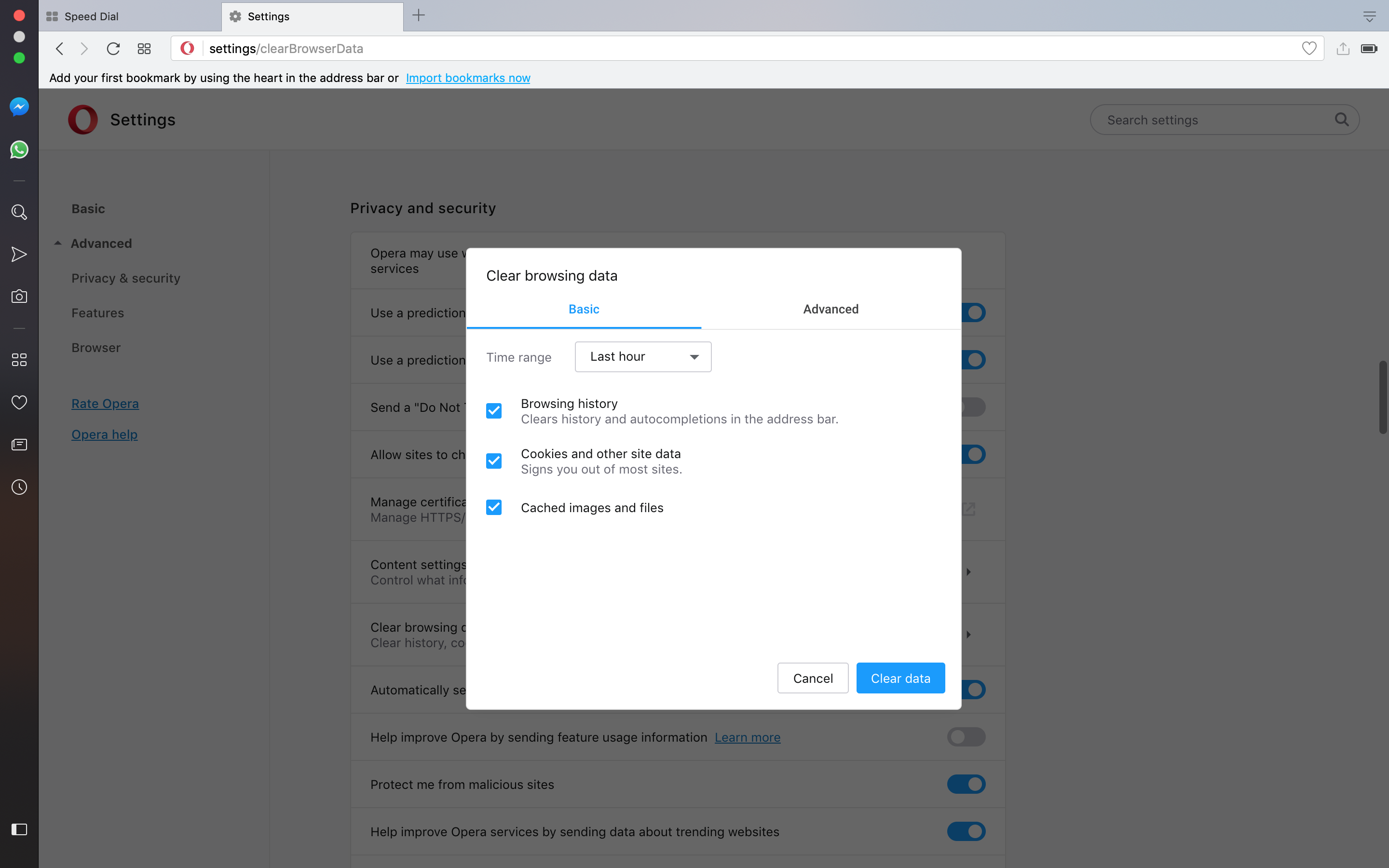Click the page vertical scrollbar thumb

[x=1383, y=397]
